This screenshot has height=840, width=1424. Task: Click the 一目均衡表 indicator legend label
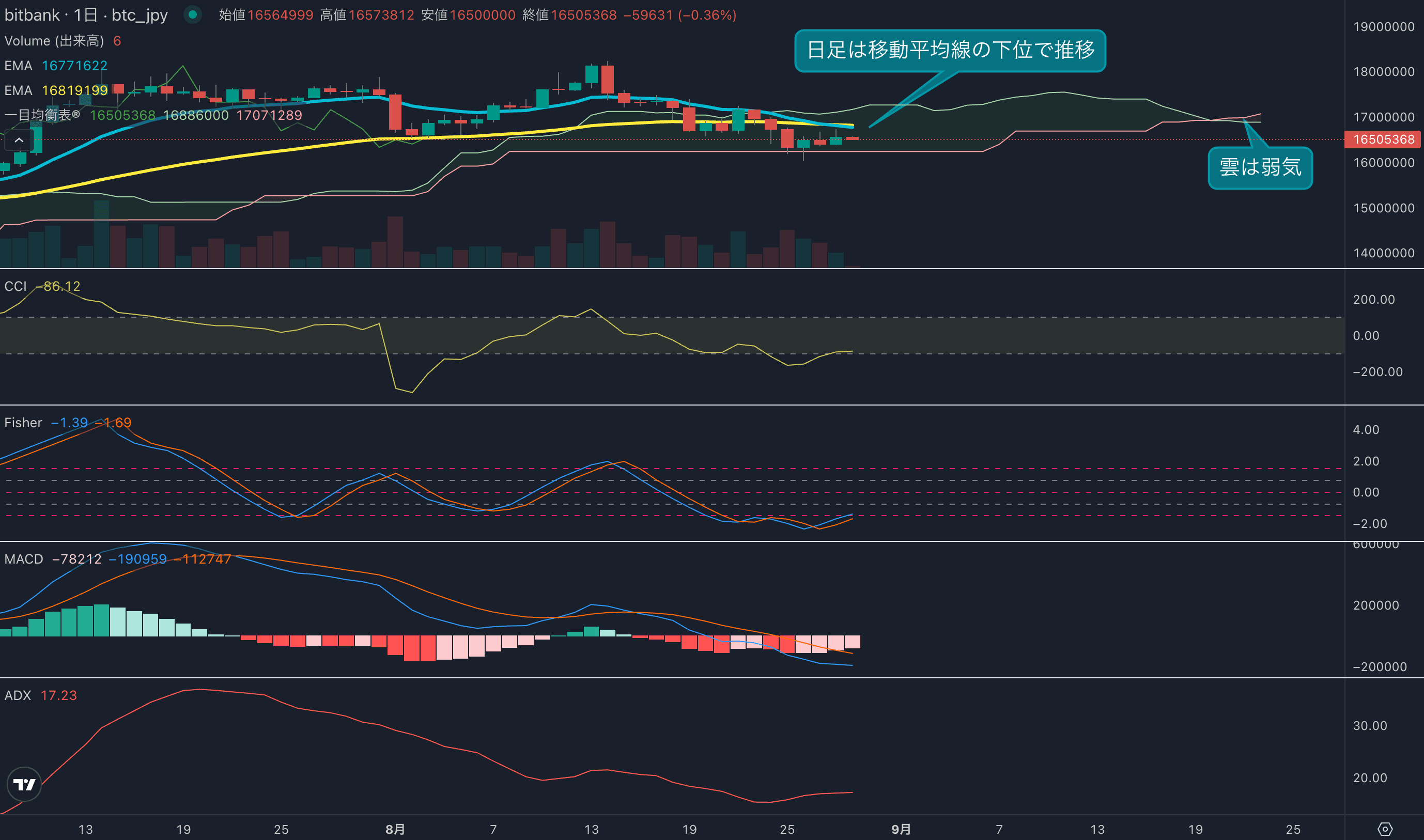42,115
